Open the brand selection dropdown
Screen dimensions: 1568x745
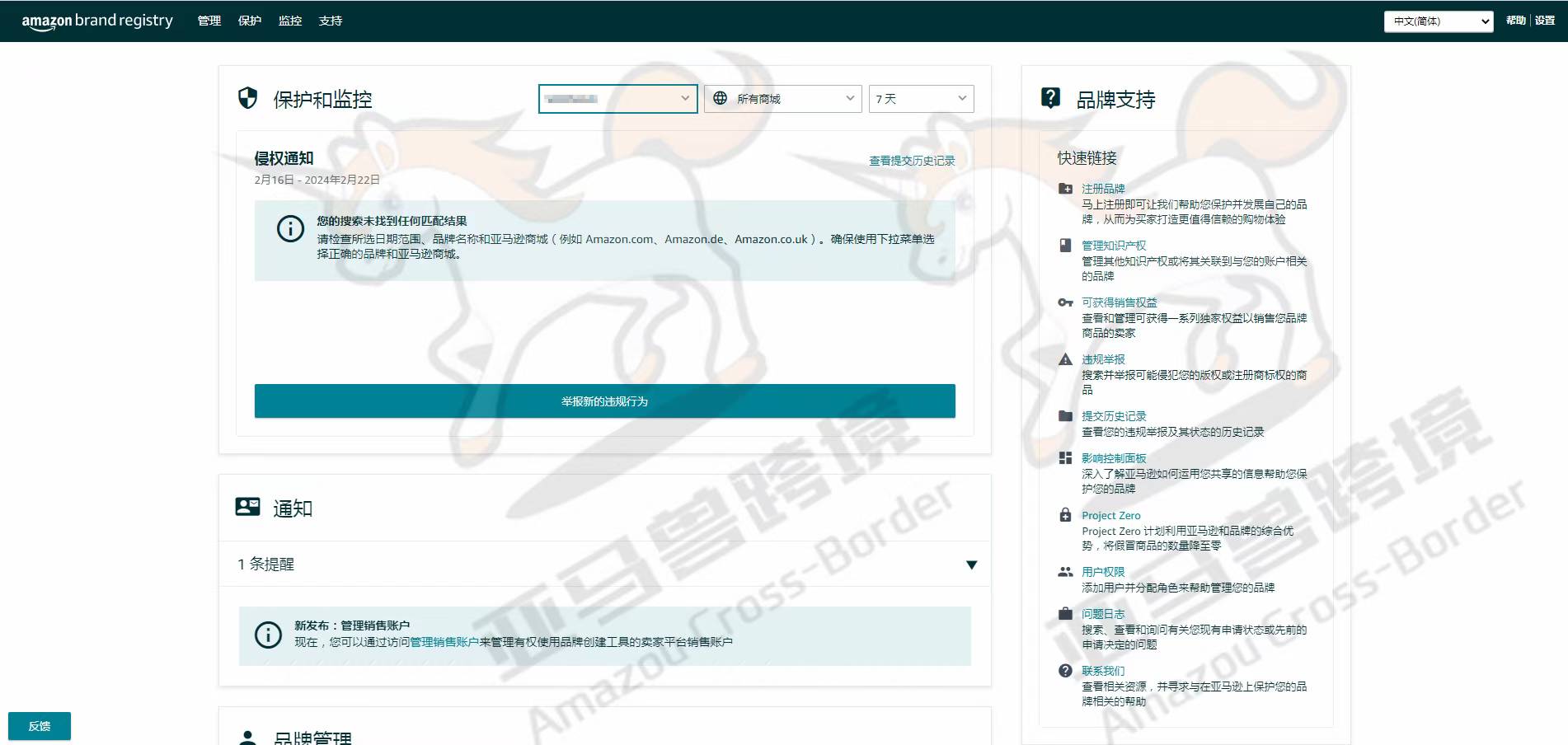click(618, 99)
